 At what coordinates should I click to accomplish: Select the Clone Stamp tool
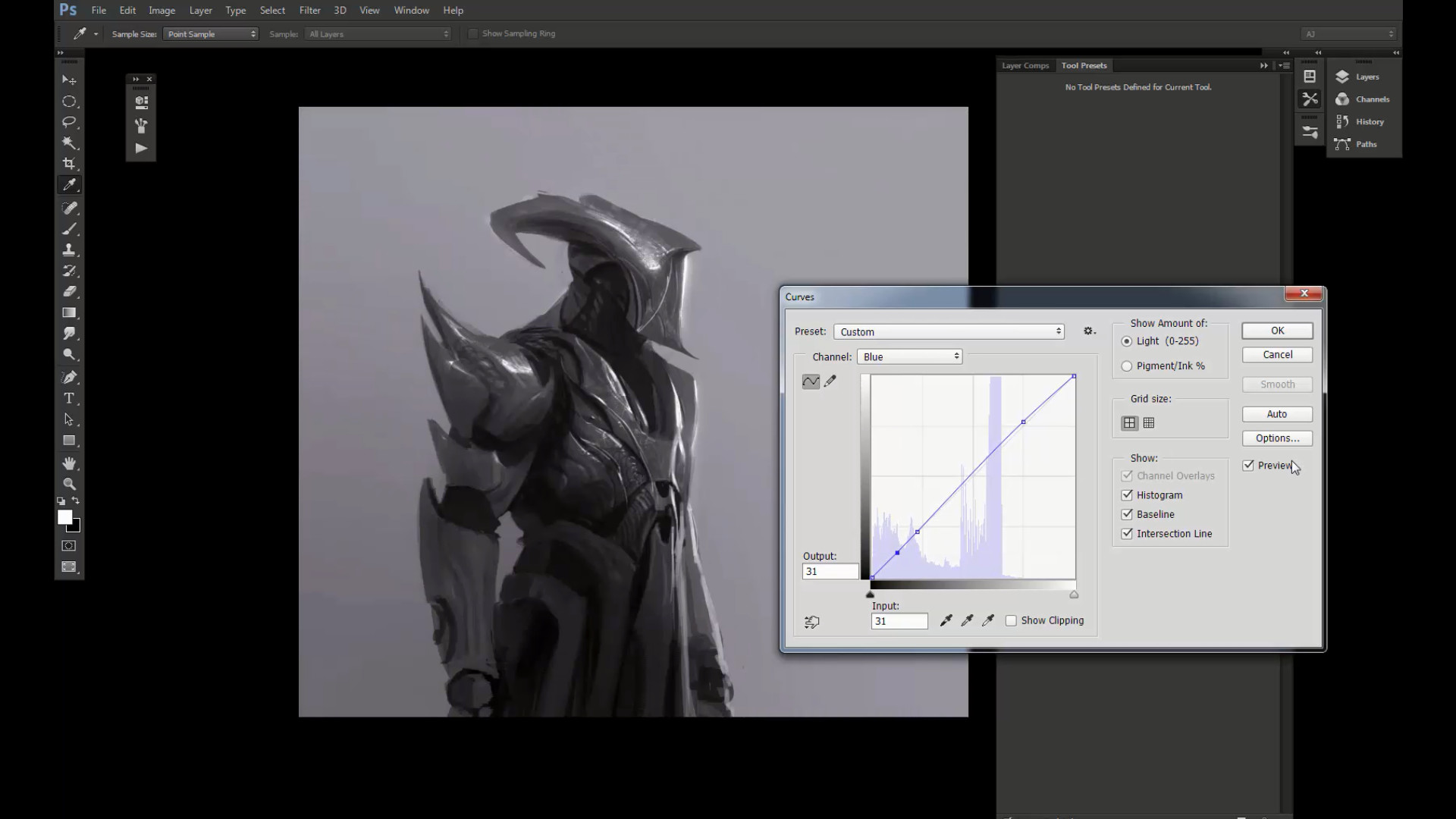[x=69, y=249]
